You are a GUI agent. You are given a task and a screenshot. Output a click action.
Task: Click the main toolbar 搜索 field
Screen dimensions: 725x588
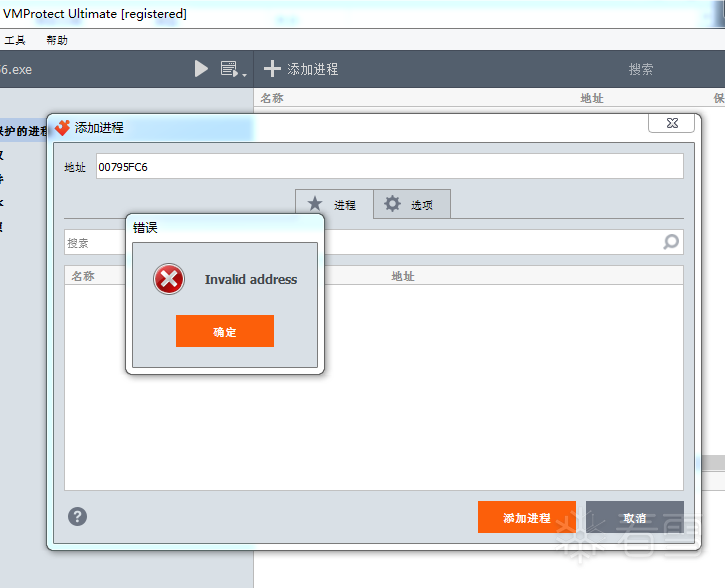[x=641, y=69]
